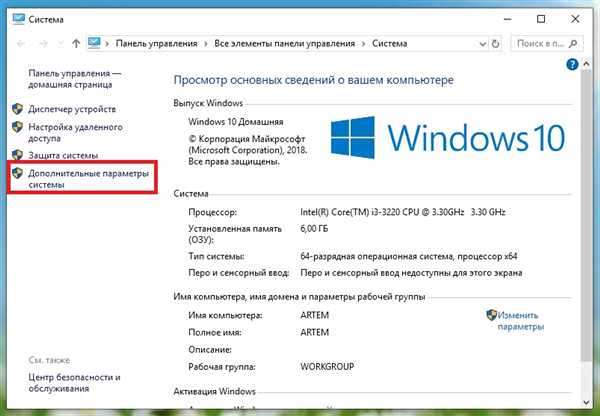Image resolution: width=600 pixels, height=416 pixels.
Task: Click the 'Windows 10 Домашняя' edition text
Action: pyautogui.click(x=236, y=122)
